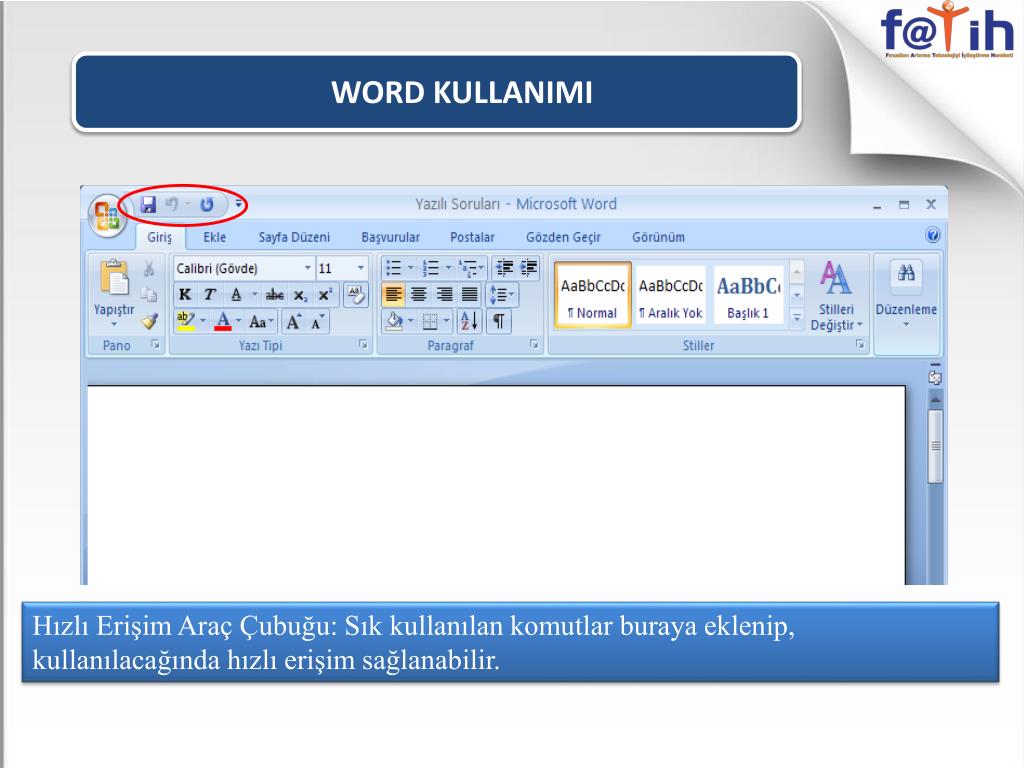Toggle strikethrough (abc) formatting
This screenshot has width=1024, height=768.
[x=274, y=295]
